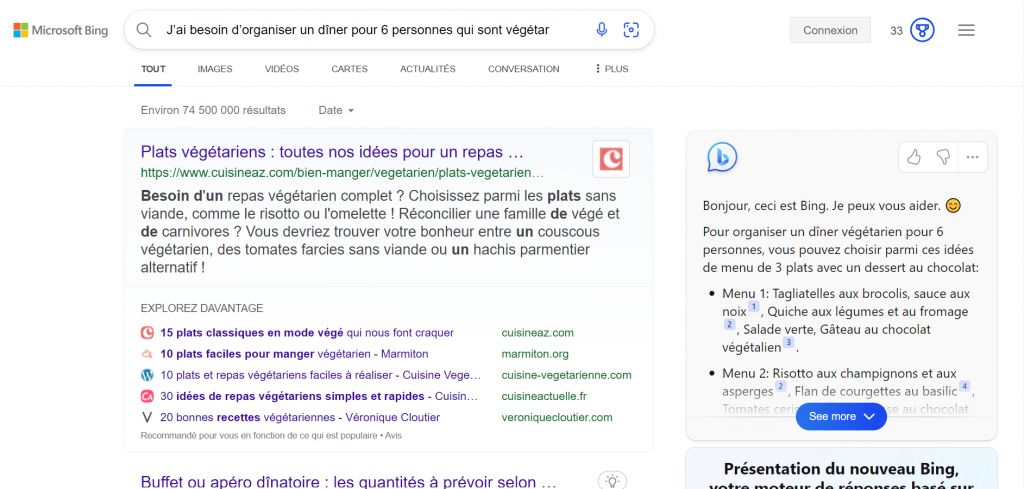Viewport: 1024px width, 489px height.
Task: Switch to the IMAGES tab
Action: (x=215, y=69)
